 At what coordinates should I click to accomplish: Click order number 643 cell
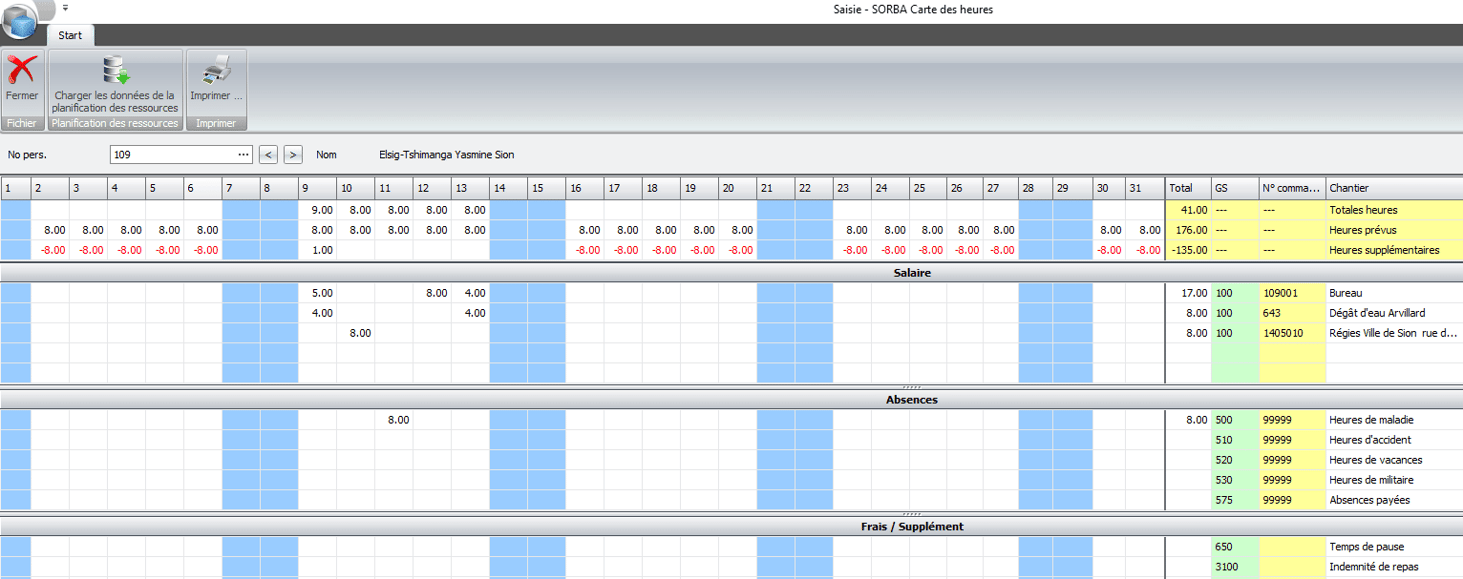1292,313
